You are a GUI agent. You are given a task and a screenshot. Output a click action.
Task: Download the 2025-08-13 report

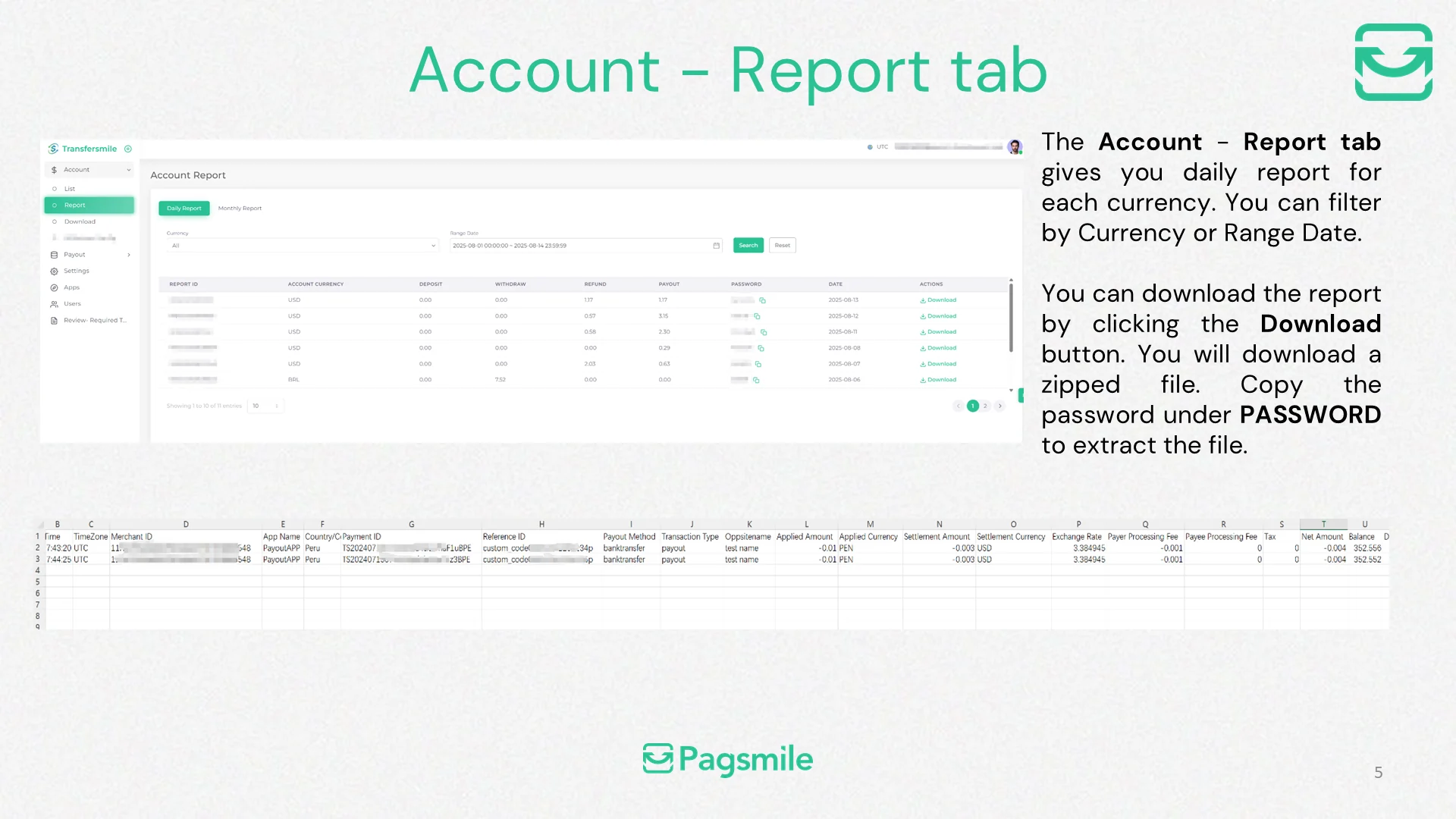[938, 300]
